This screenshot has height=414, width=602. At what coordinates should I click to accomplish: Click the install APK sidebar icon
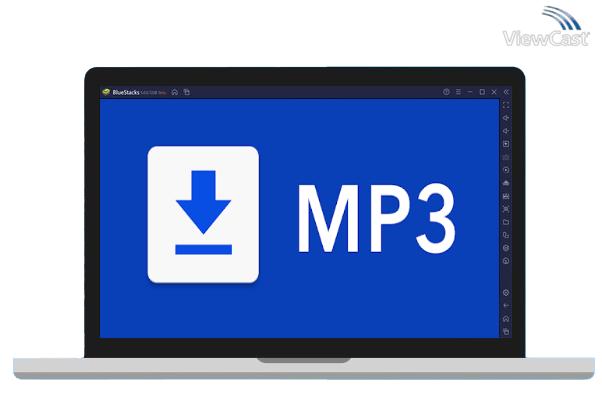(x=506, y=183)
